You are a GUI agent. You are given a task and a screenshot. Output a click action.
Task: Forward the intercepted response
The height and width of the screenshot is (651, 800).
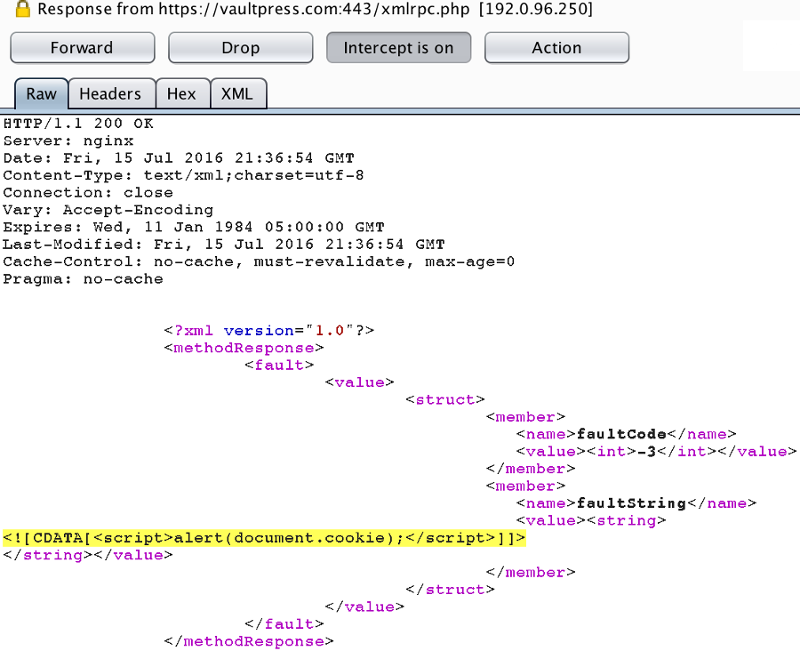tap(82, 48)
